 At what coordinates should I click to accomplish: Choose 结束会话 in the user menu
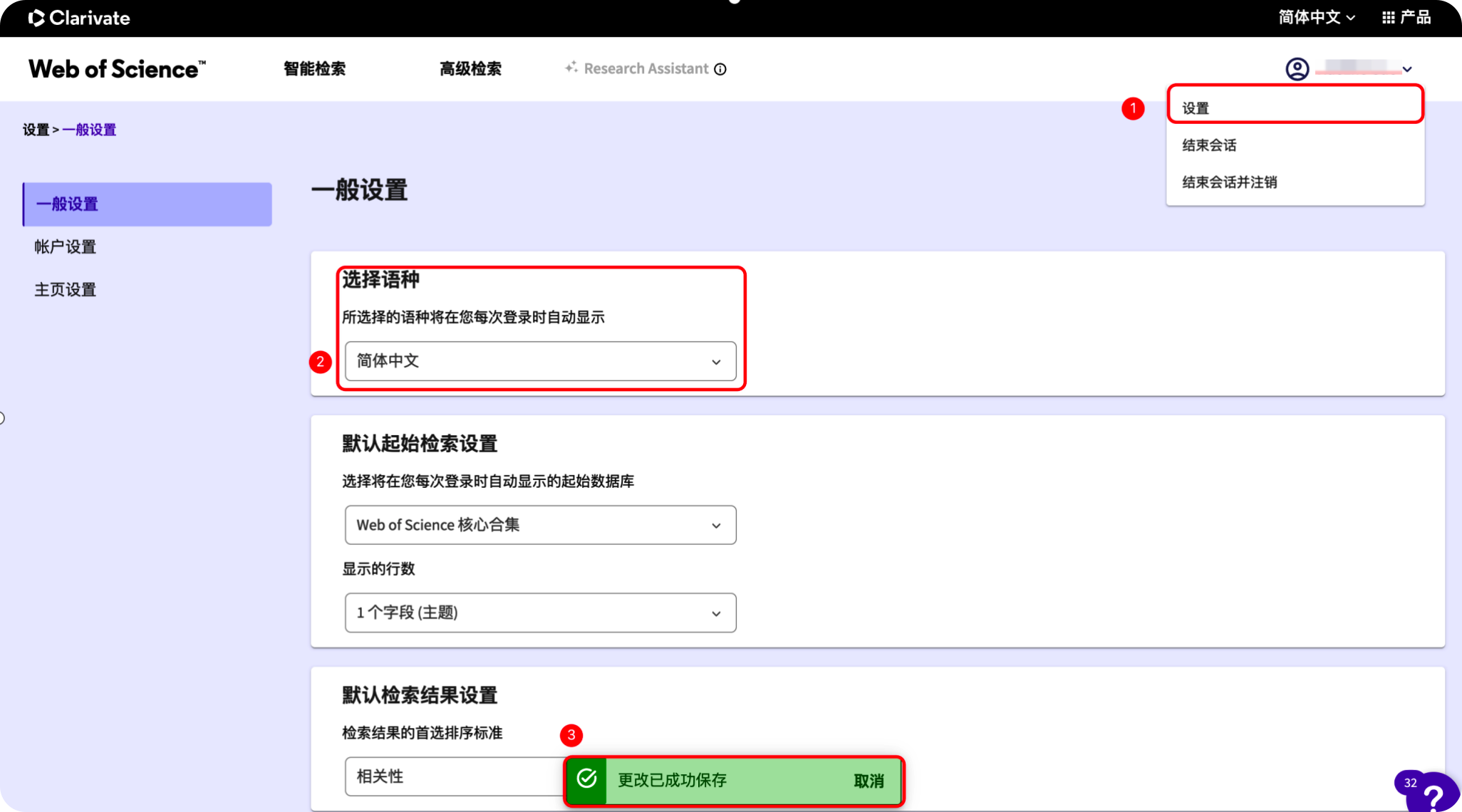click(x=1209, y=145)
